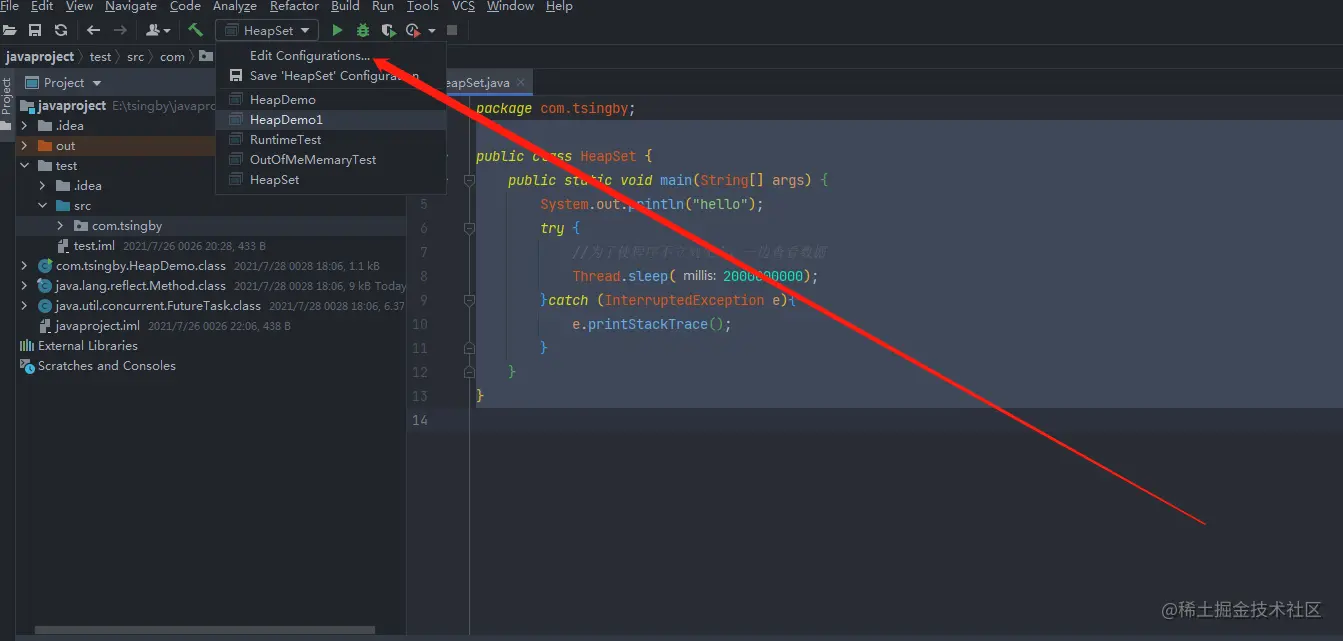Expand the top-level .idea folder

[x=25, y=126]
